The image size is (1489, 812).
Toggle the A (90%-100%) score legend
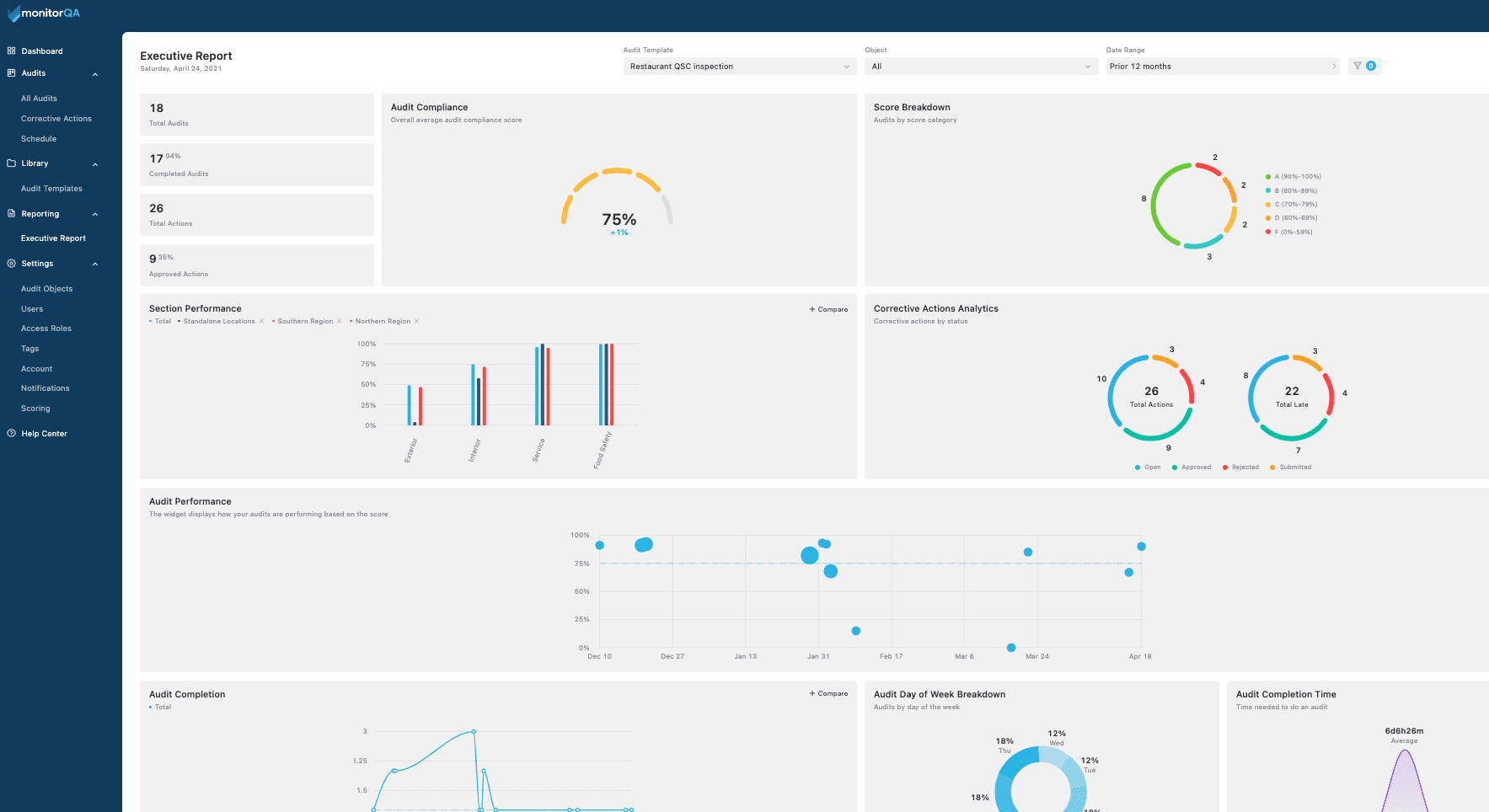click(1294, 177)
